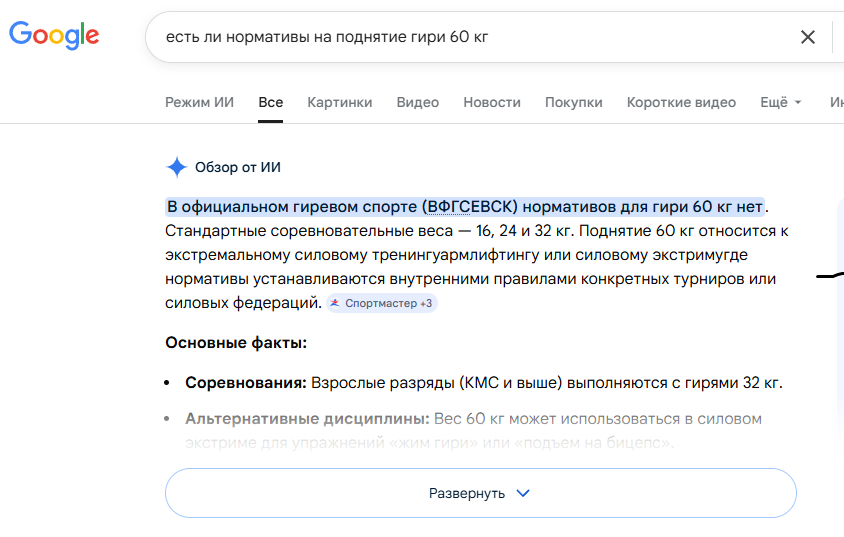Click the Спортмастер logo icon in the source chip

point(335,303)
